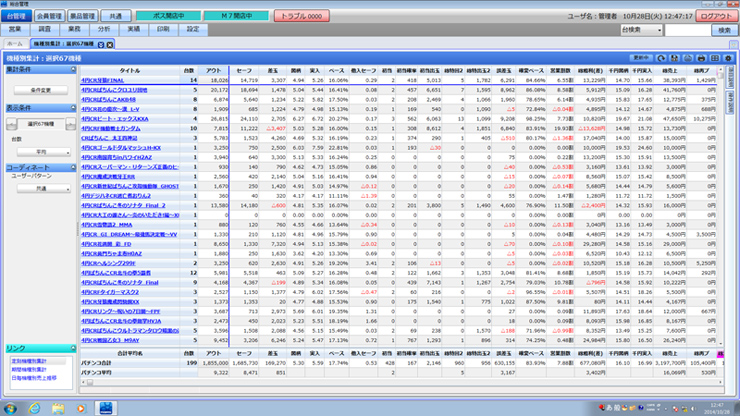Image resolution: width=740 pixels, height=416 pixels.
Task: Collapse the 集計条件 panel section
Action: (73, 69)
